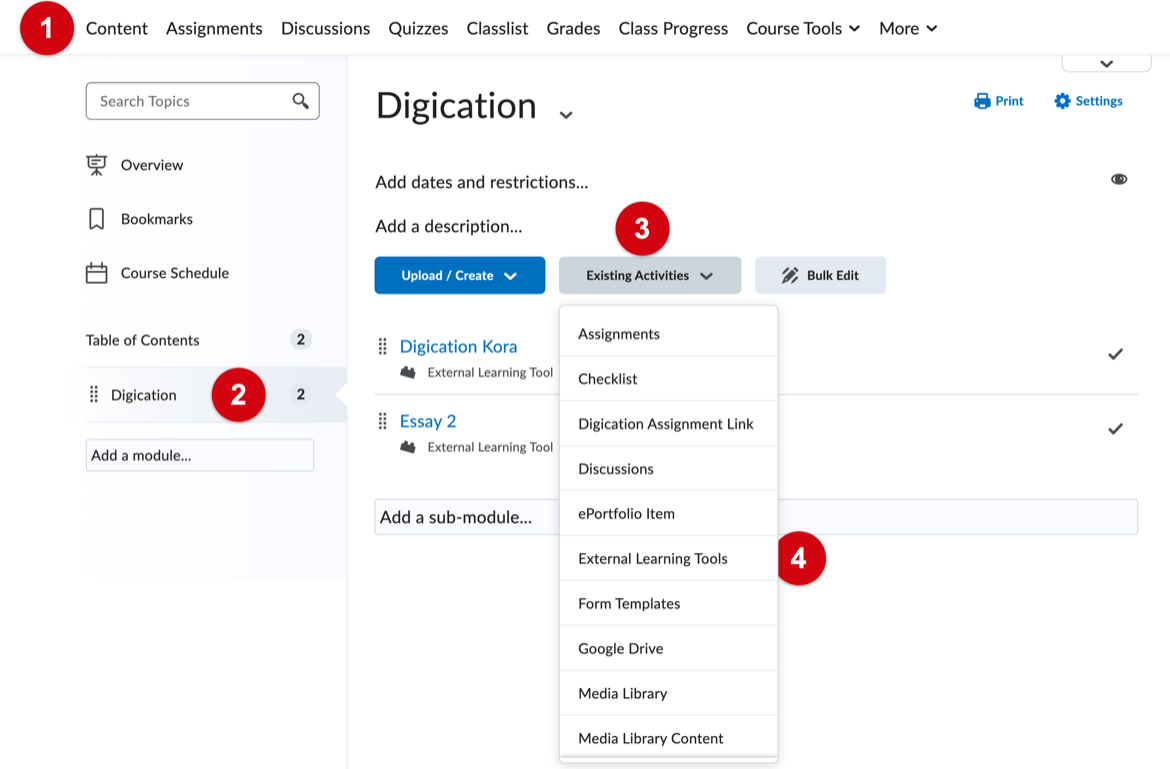Click the Add a module field
This screenshot has width=1170, height=769.
[x=200, y=455]
